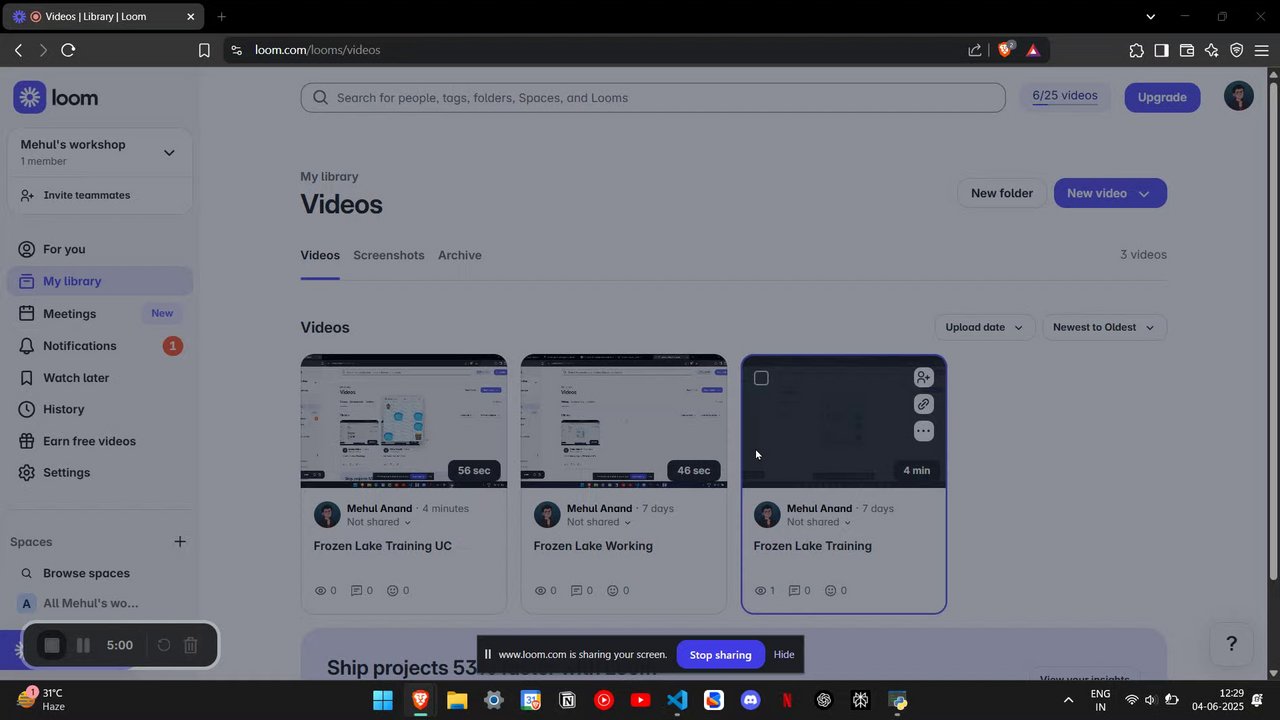
Task: Open the Newest to Oldest dropdown
Action: click(x=1104, y=327)
